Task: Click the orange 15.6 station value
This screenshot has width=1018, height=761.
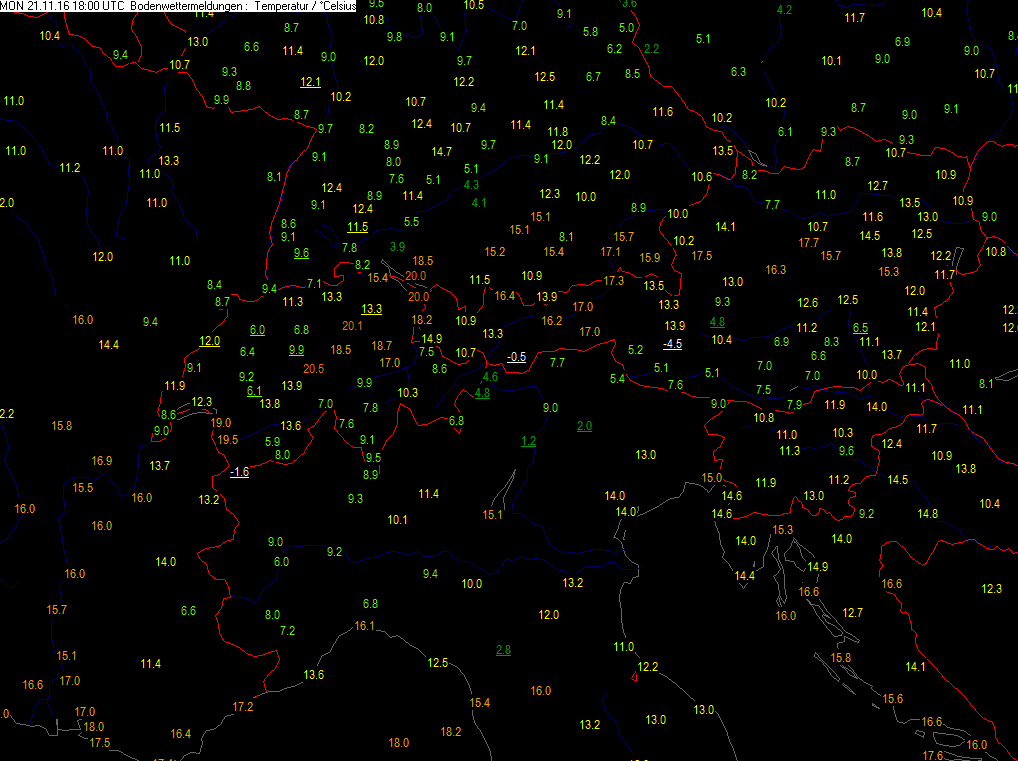Action: click(893, 699)
